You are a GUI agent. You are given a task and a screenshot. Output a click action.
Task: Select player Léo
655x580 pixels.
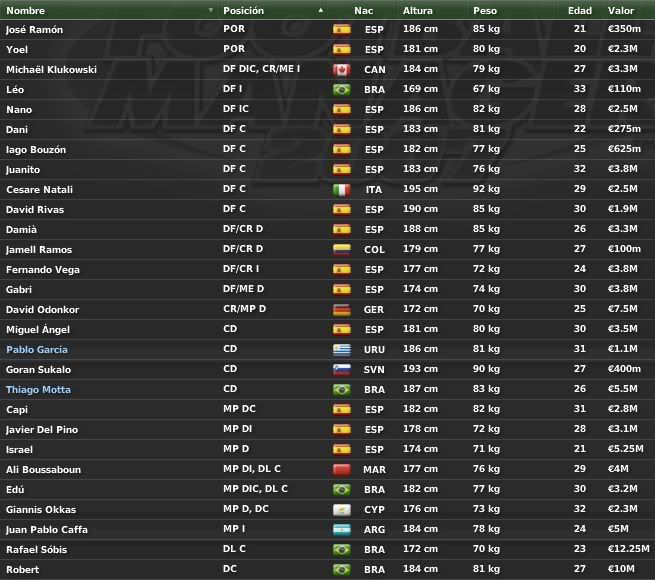click(x=15, y=89)
